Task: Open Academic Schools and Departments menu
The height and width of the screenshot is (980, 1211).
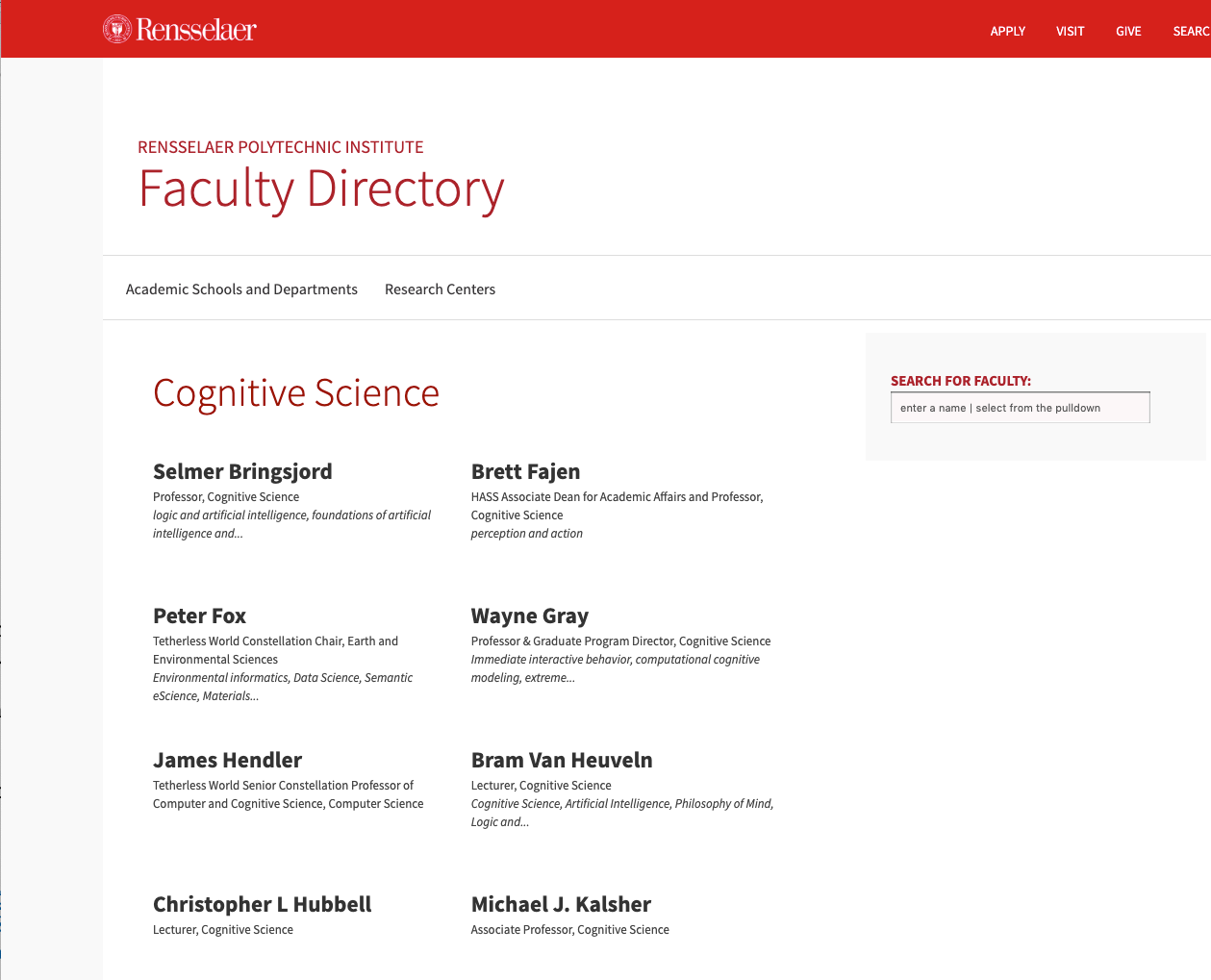Action: (241, 289)
